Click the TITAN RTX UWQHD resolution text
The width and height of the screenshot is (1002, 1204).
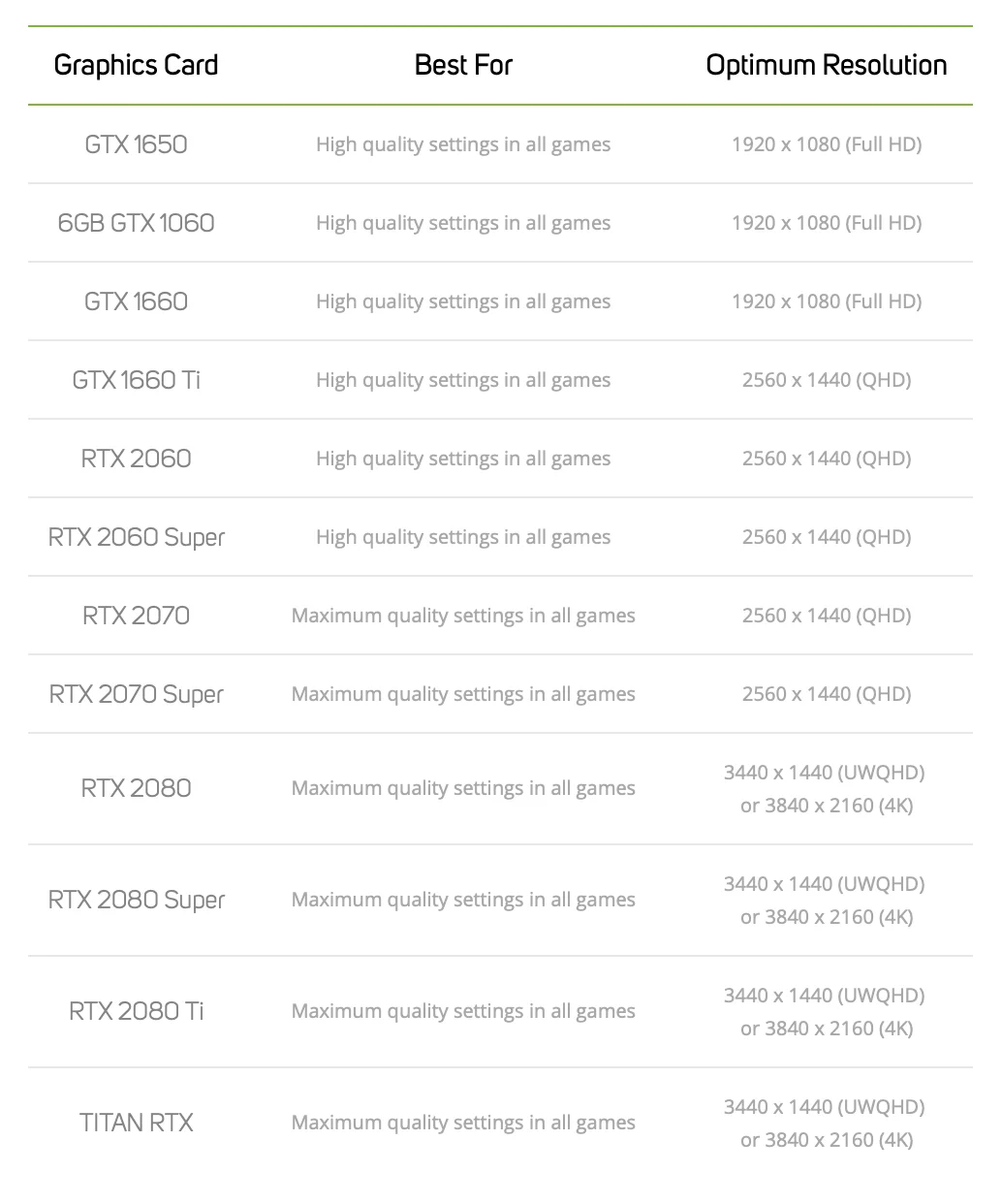825,1107
